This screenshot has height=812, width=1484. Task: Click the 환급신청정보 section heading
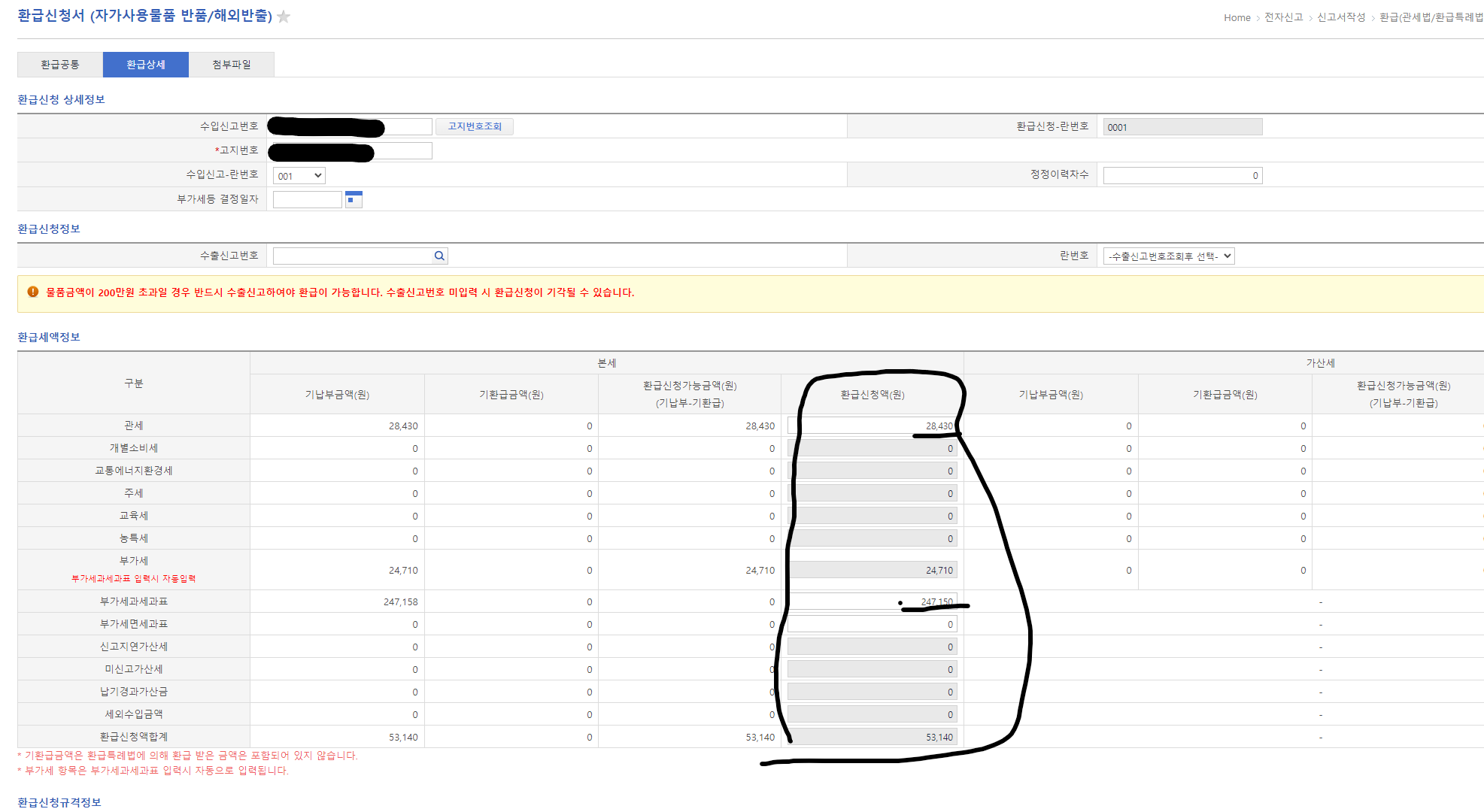point(49,229)
